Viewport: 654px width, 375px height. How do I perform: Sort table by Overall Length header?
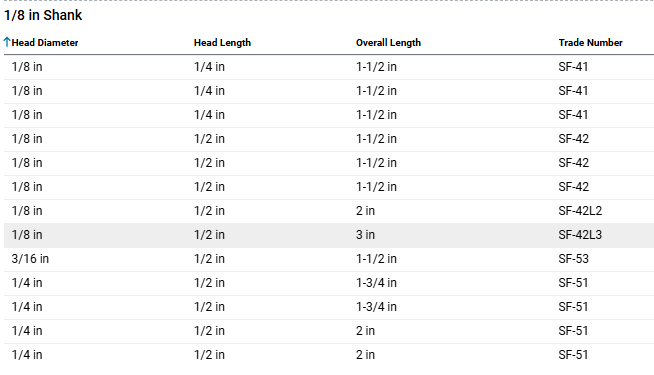pyautogui.click(x=388, y=43)
